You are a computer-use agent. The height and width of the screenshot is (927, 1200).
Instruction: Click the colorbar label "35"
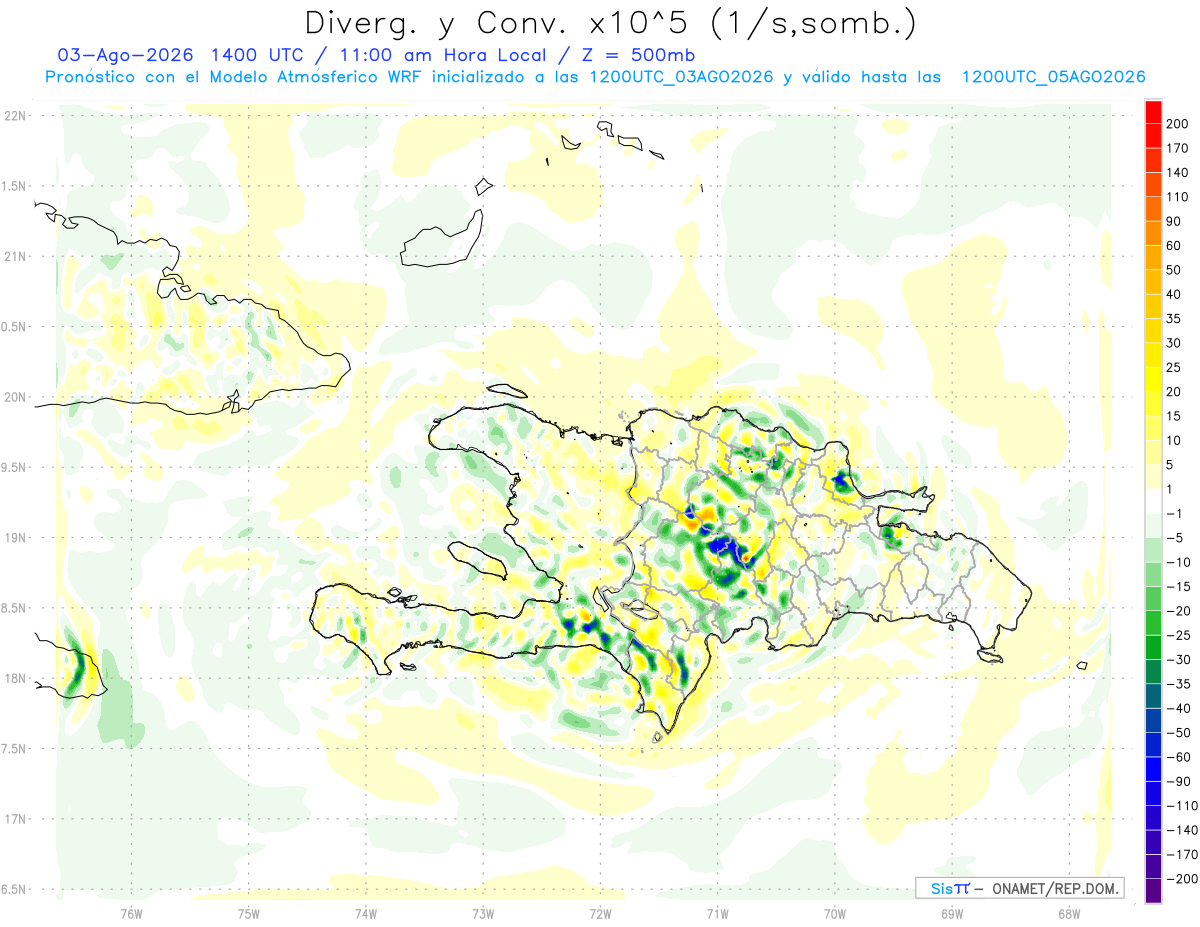pos(1173,319)
